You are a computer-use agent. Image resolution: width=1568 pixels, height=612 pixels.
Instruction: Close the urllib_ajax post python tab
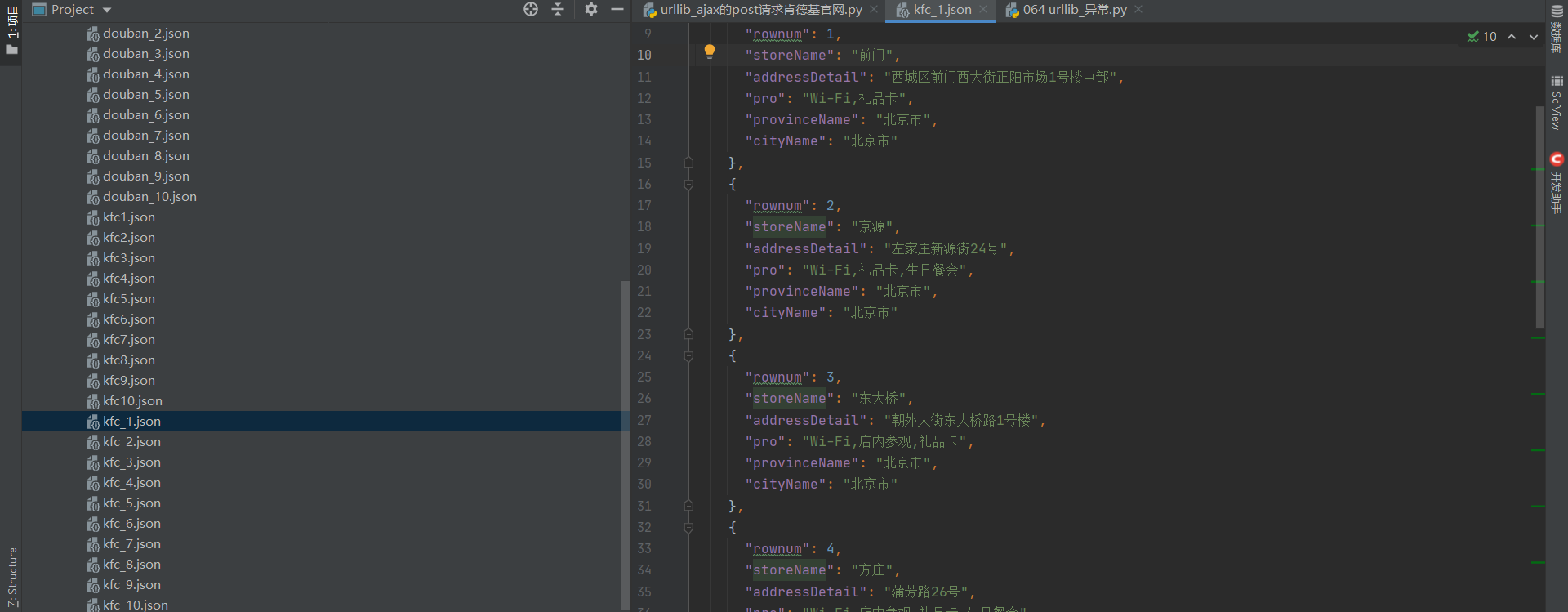874,10
